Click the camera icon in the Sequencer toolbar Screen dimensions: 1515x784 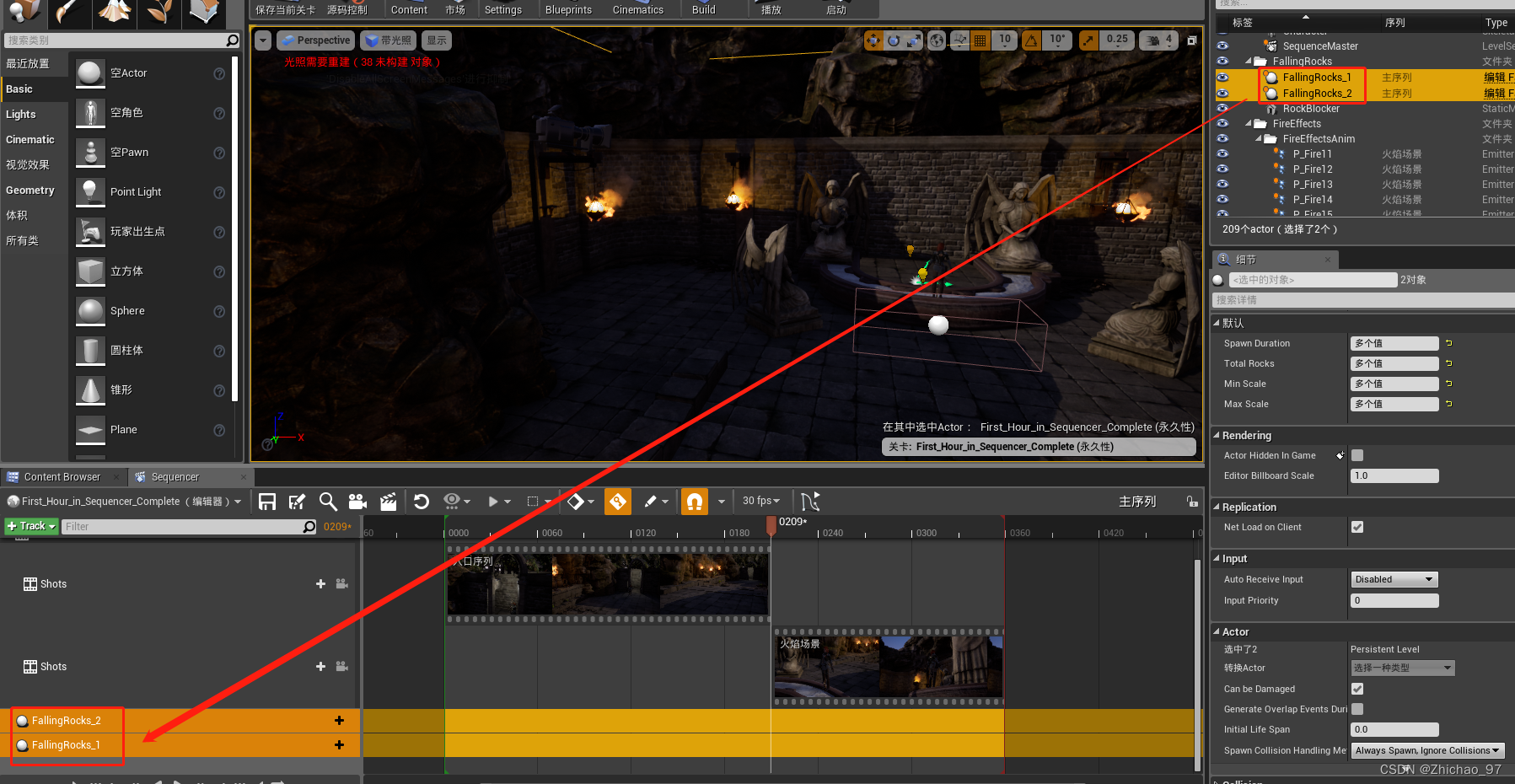[x=357, y=502]
